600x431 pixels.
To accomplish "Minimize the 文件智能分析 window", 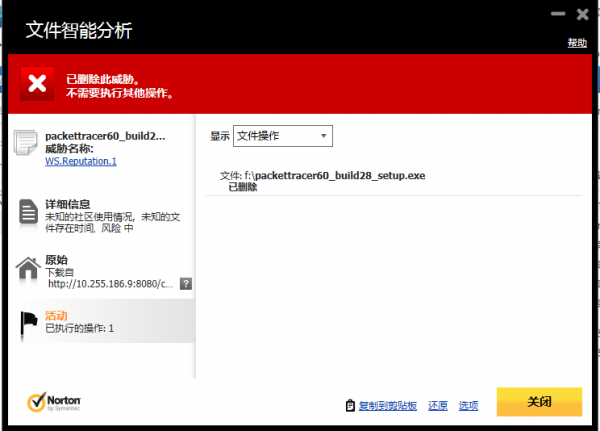I will point(558,14).
